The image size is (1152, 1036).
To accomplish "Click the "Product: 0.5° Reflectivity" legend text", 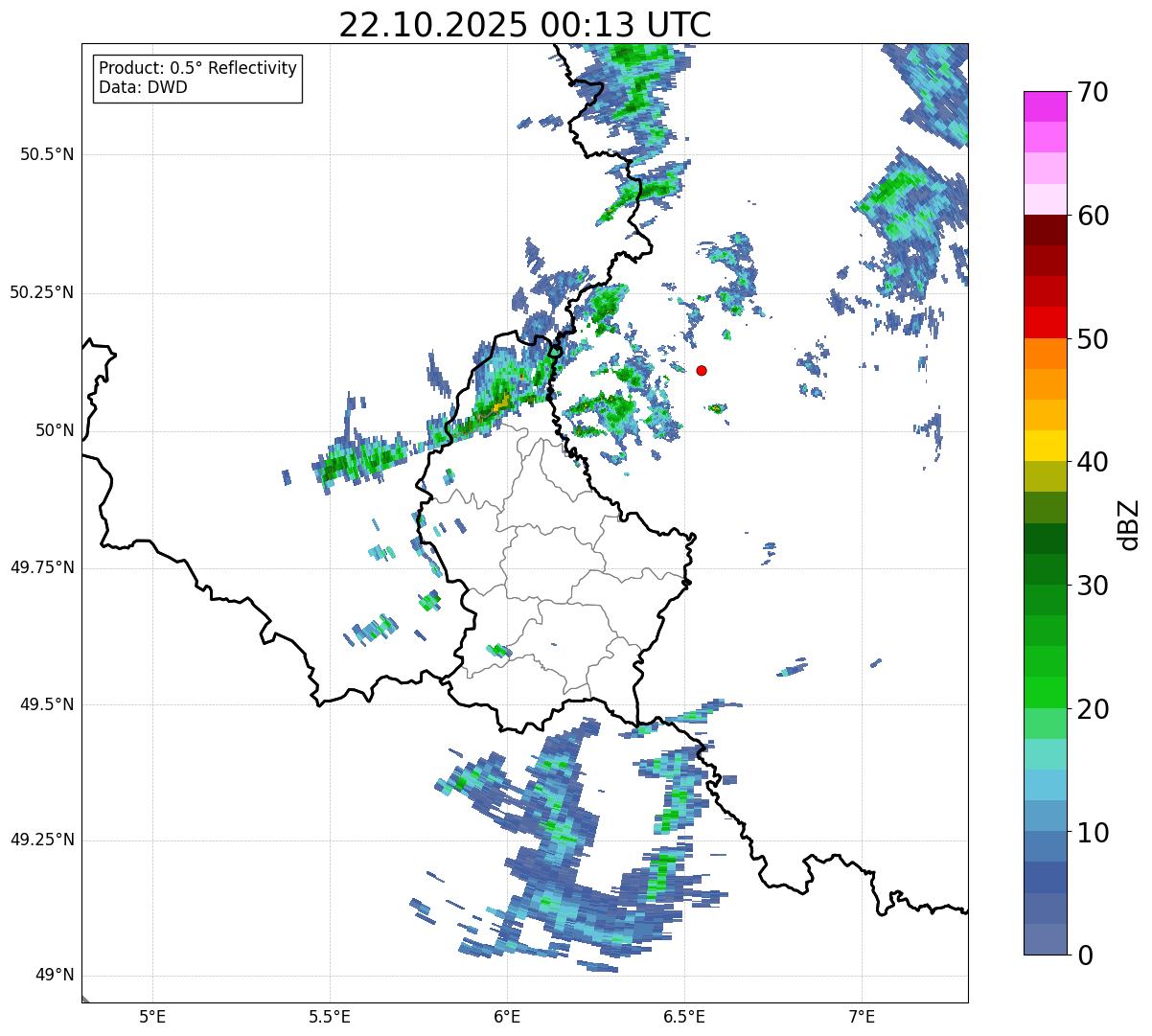I will click(197, 69).
